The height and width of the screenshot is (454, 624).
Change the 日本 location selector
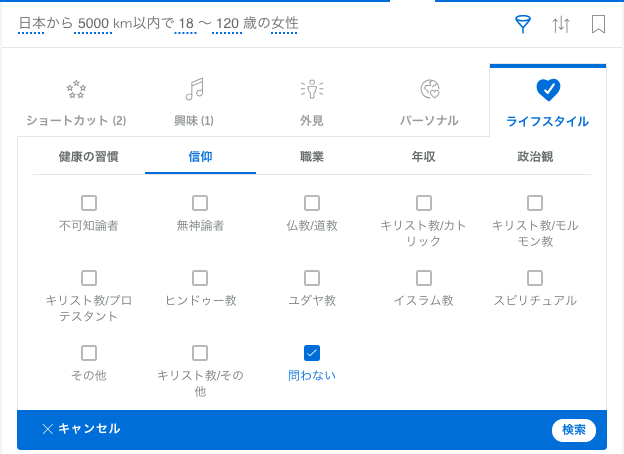click(x=31, y=23)
